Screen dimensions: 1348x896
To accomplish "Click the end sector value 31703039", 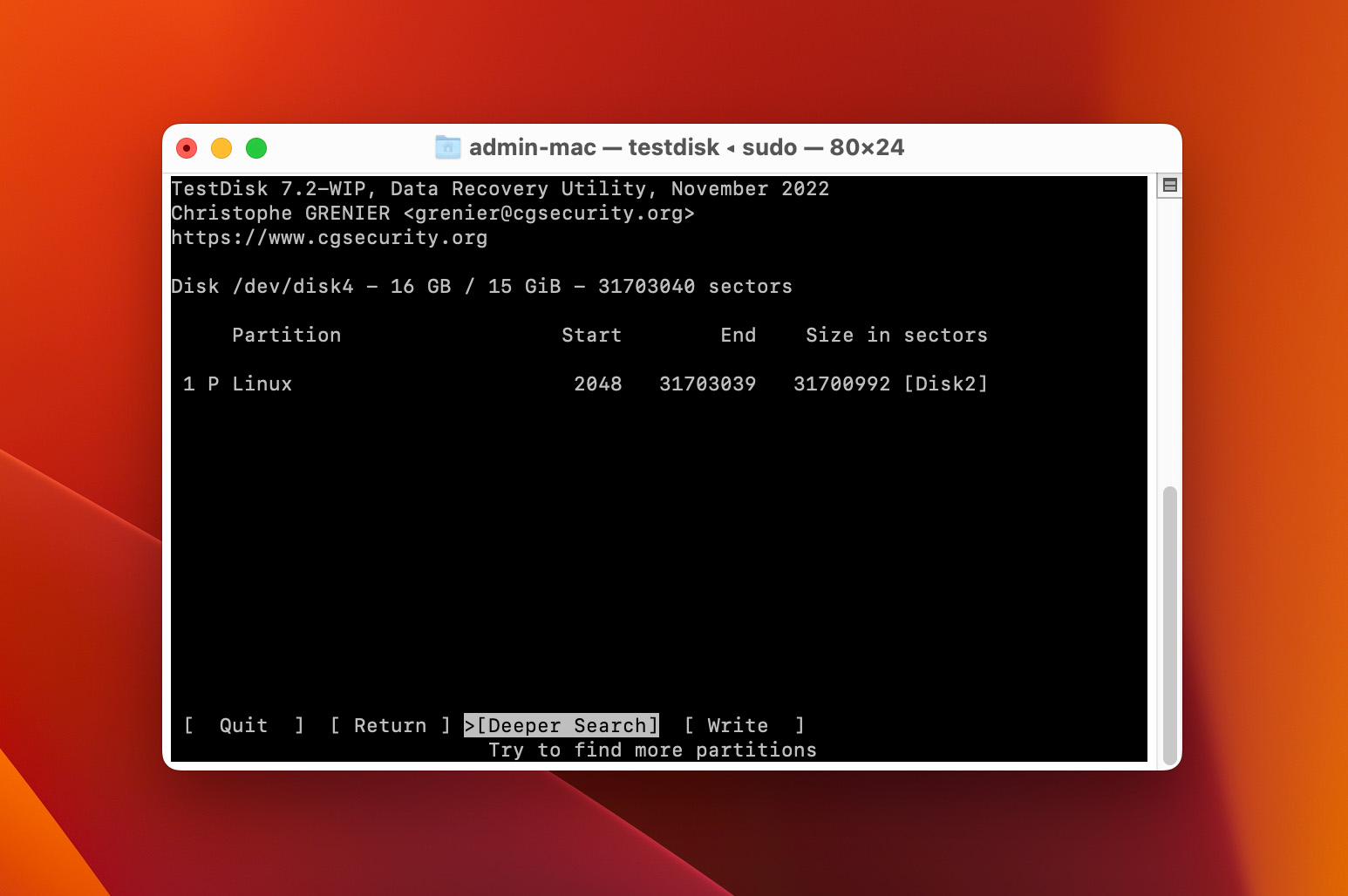I will [x=708, y=384].
